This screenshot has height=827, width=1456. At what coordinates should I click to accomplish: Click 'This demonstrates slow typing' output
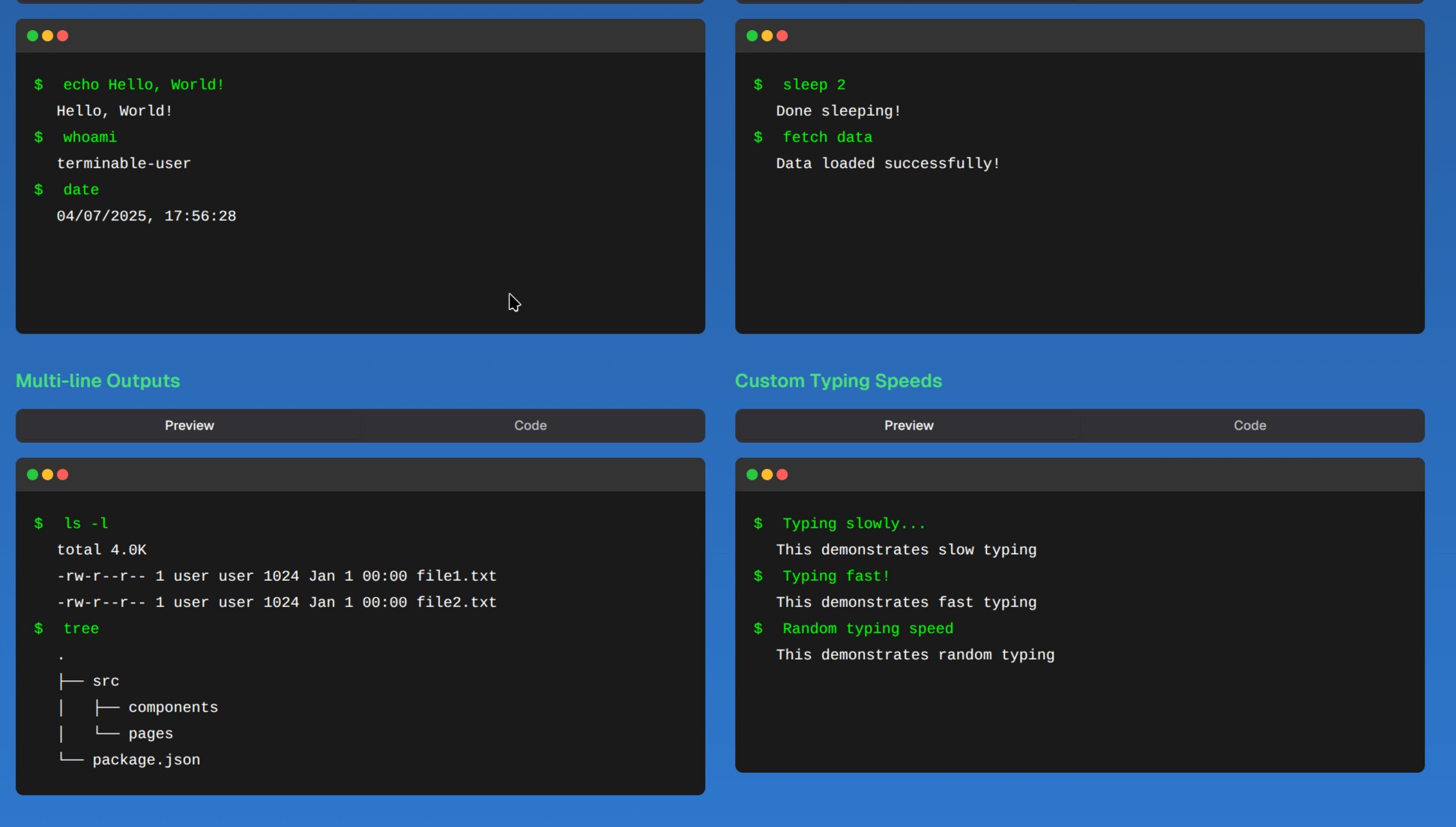(x=907, y=550)
